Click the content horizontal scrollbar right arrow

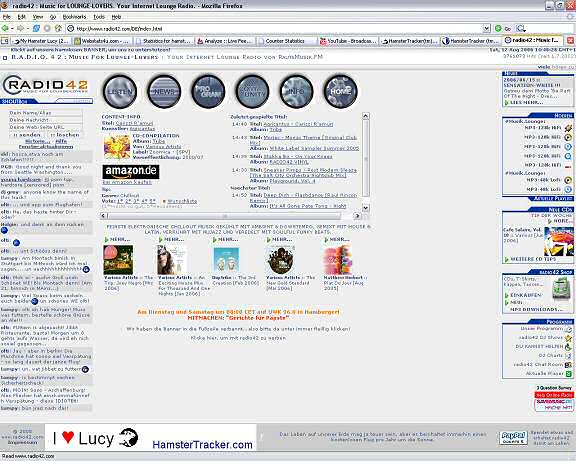pyautogui.click(x=357, y=216)
